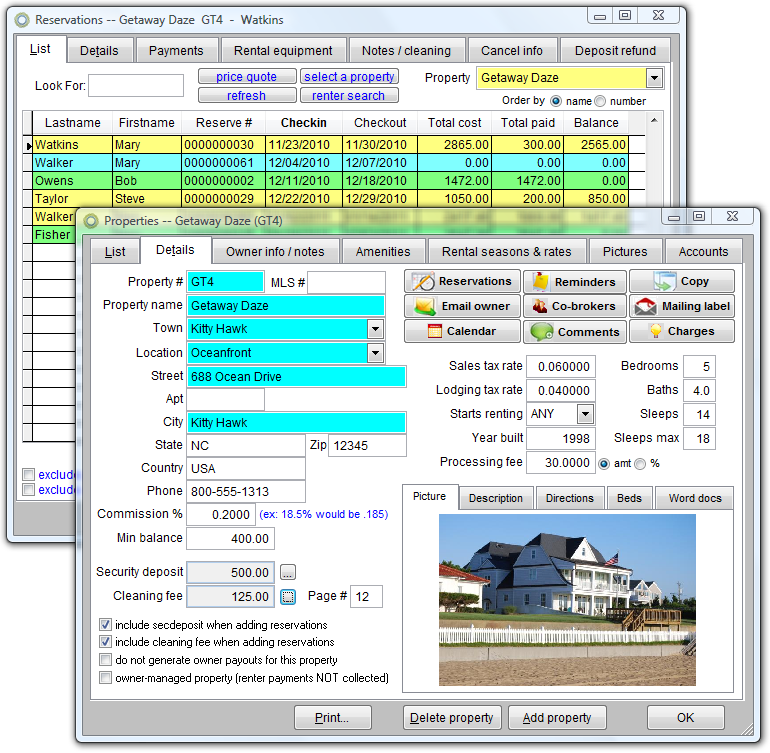Viewport: 770px width, 753px height.
Task: Minimize the Properties window
Action: tap(674, 216)
